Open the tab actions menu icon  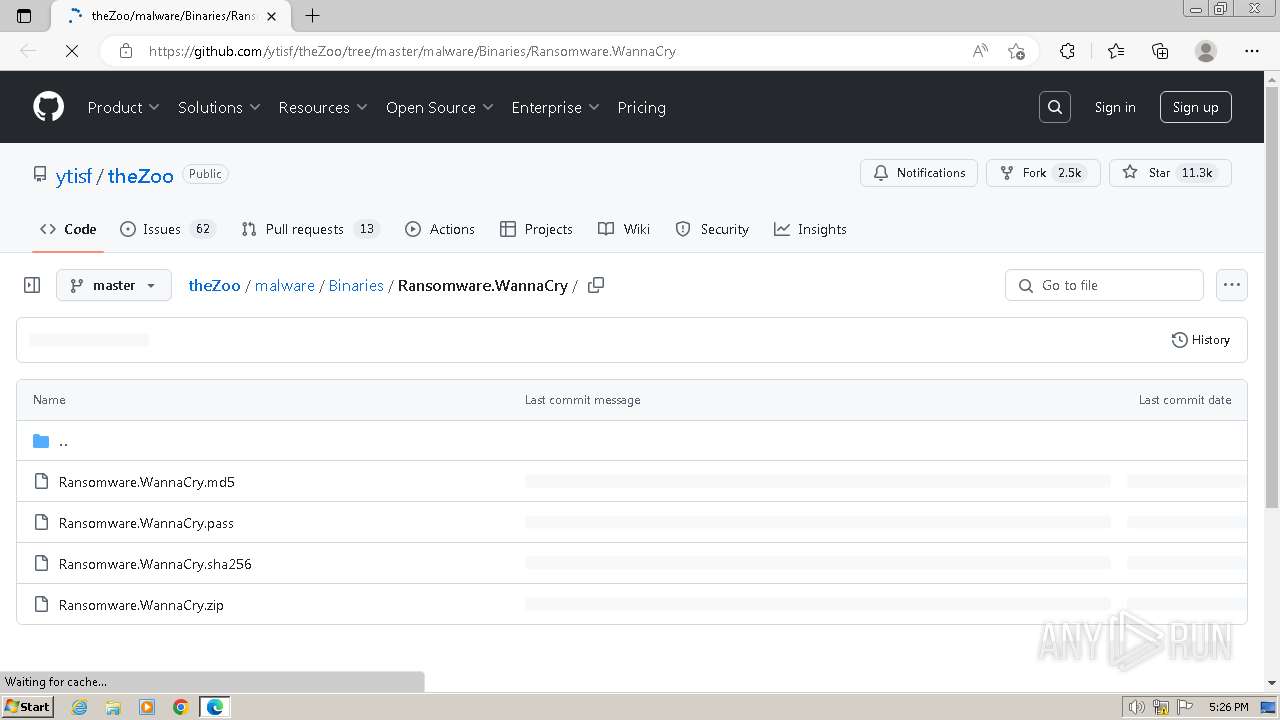24,16
